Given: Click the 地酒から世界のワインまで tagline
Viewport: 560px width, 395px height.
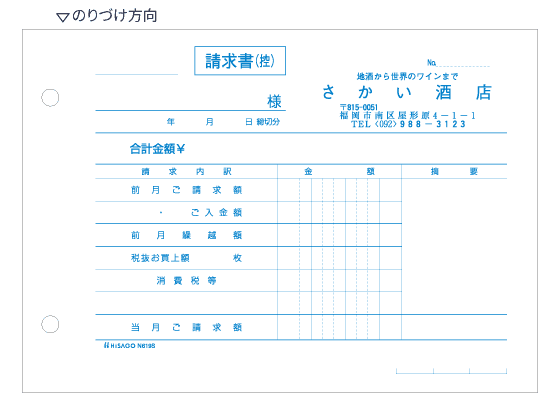Looking at the screenshot, I should (x=408, y=76).
